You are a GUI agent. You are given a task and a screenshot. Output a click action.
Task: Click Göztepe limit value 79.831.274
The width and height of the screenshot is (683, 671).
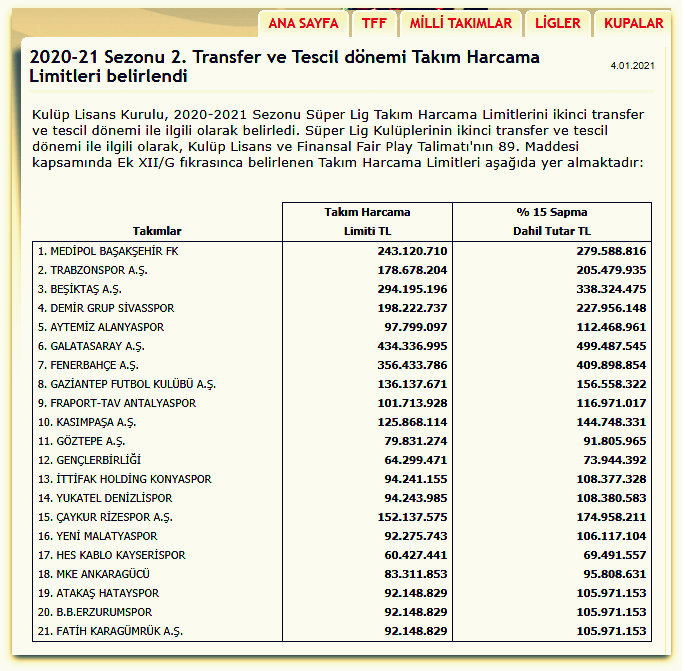[416, 441]
